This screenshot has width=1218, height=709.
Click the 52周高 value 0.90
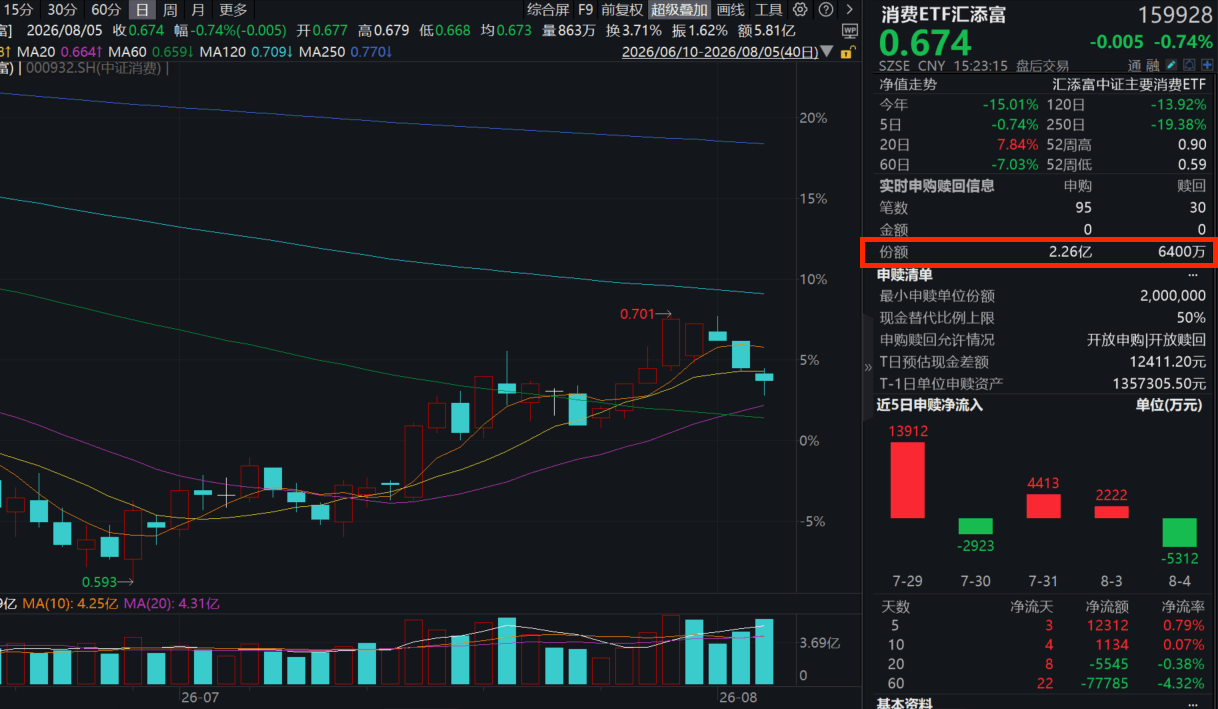click(1192, 145)
